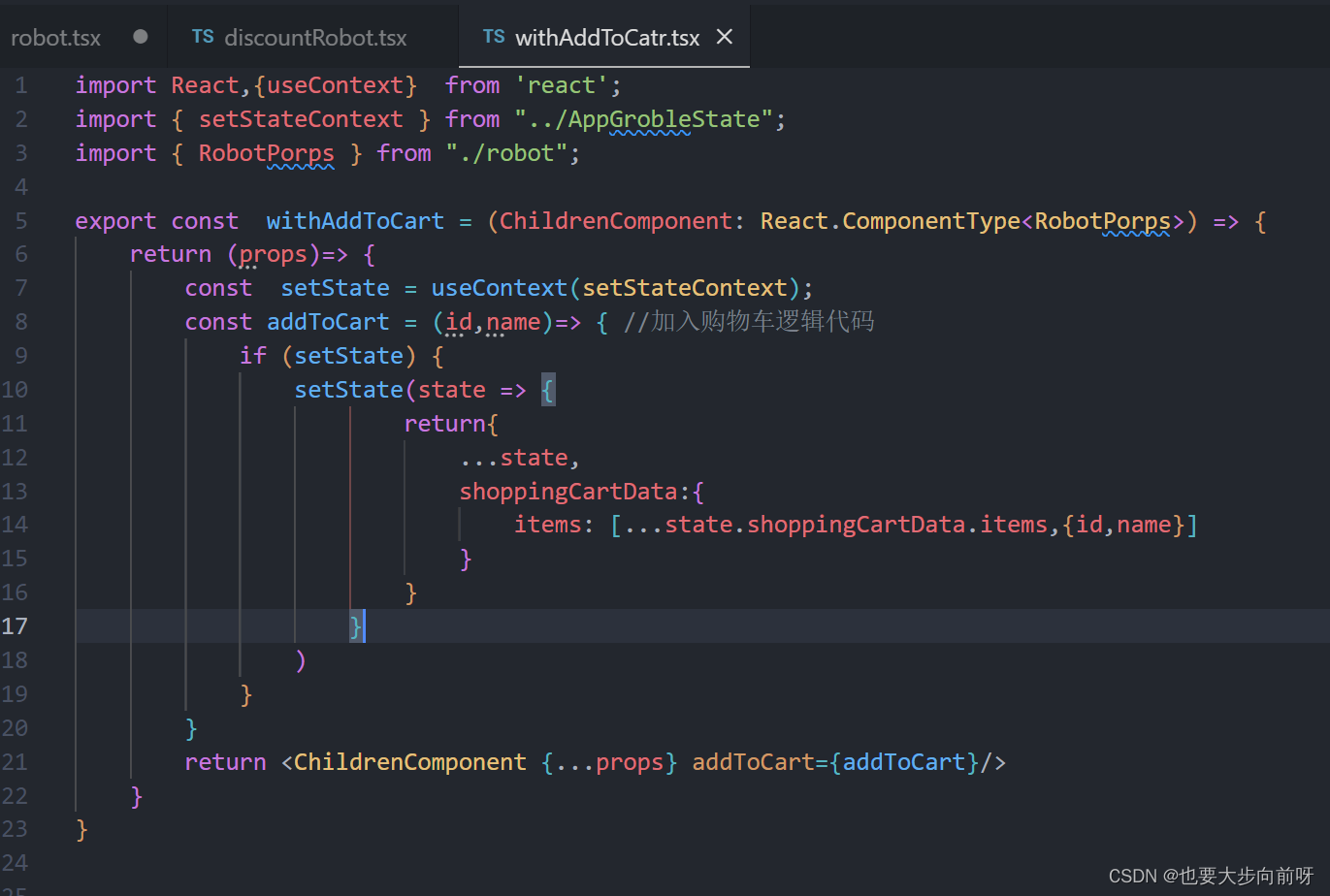Image resolution: width=1330 pixels, height=896 pixels.
Task: Click the underlined RobotPorps import name
Action: point(266,152)
